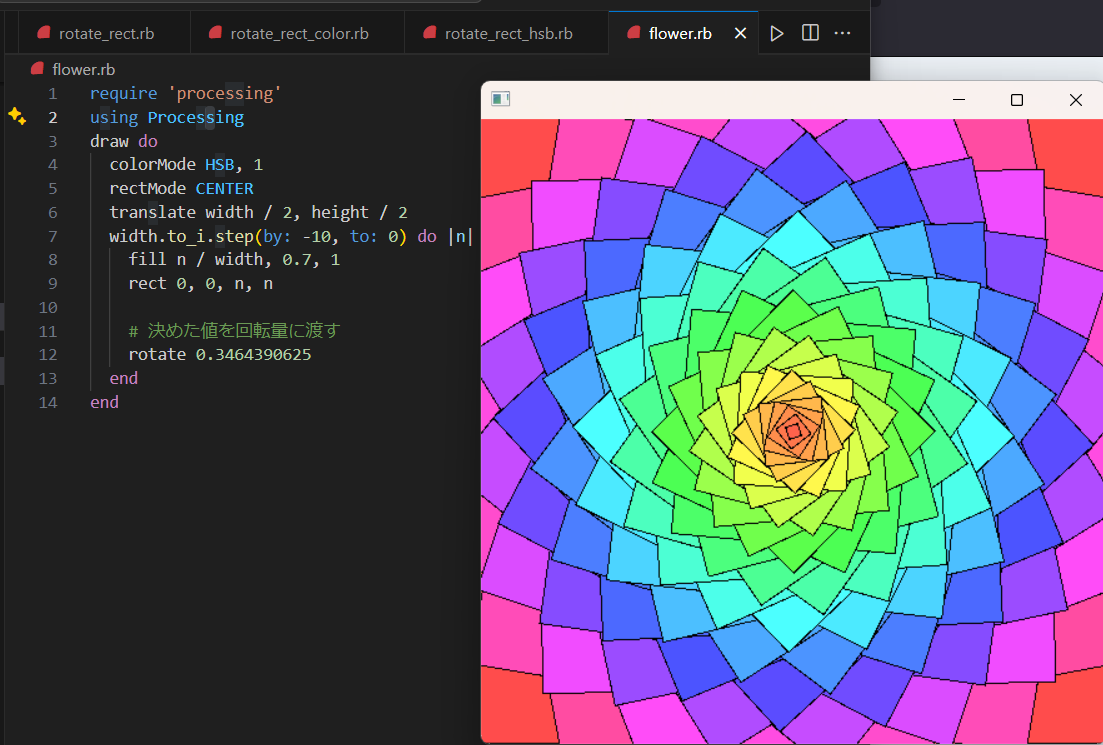Screen dimensions: 1103x745
Task: Click line number 7 in gutter
Action: (x=53, y=236)
